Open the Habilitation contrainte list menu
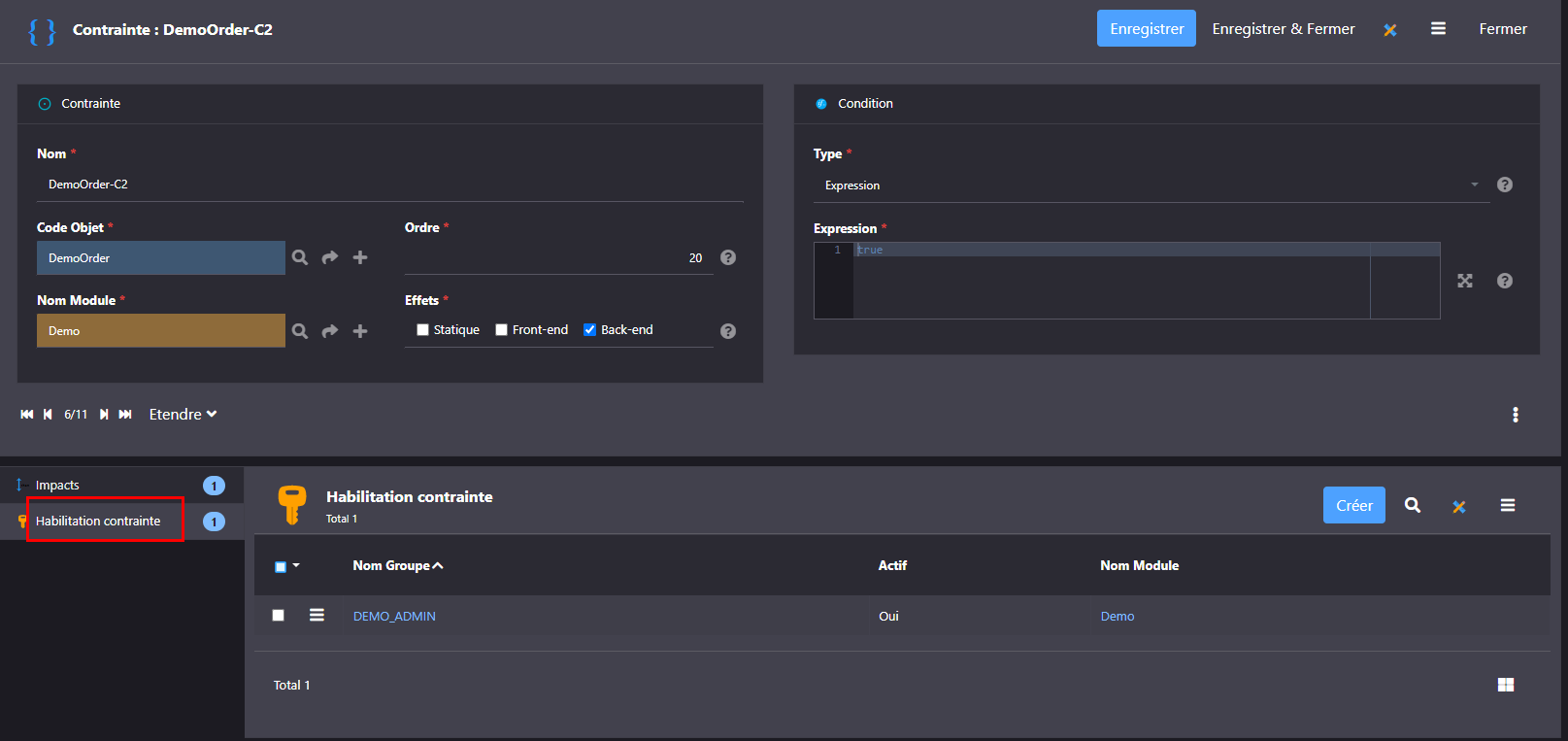 pos(1508,505)
